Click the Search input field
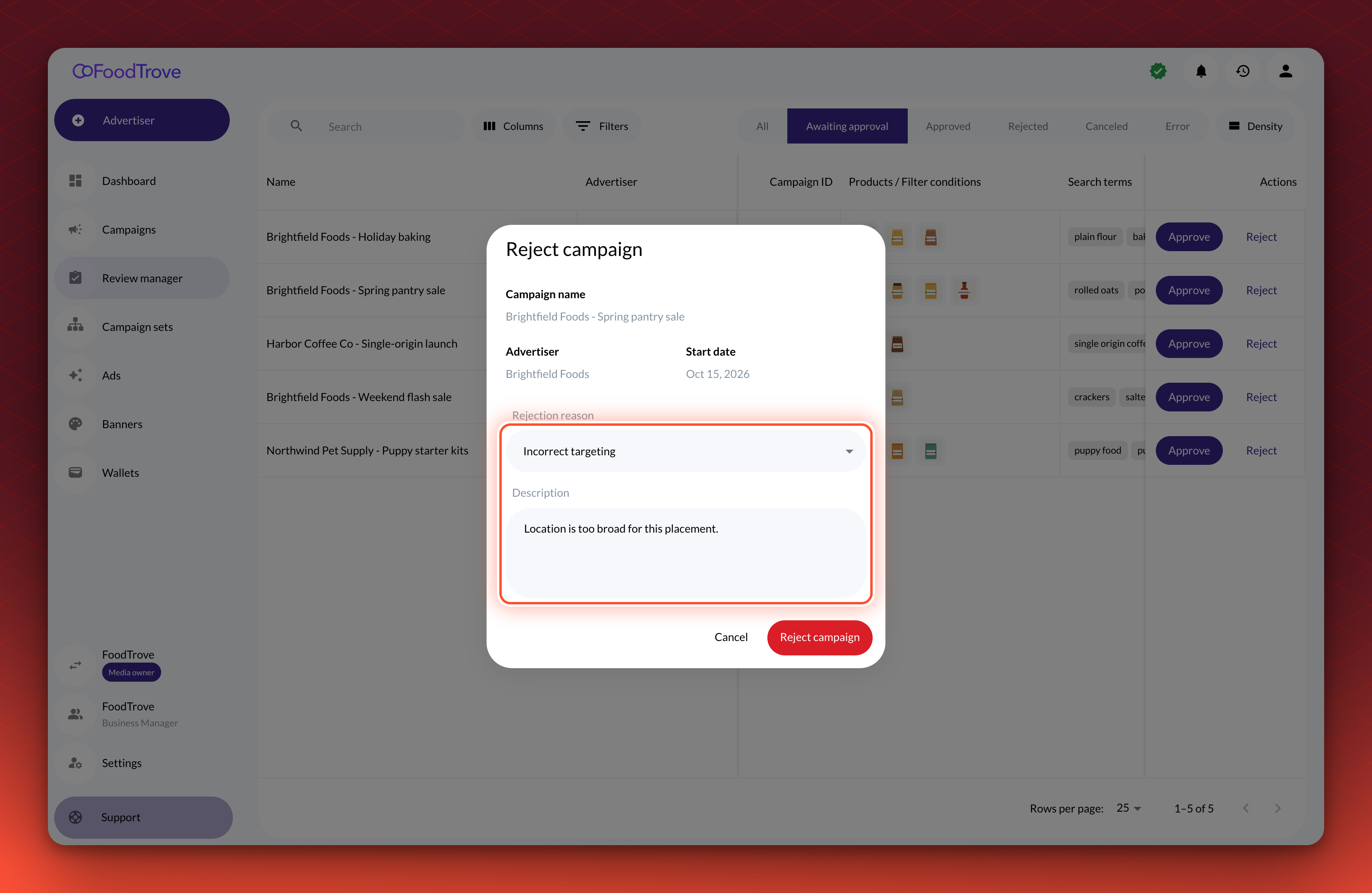The image size is (1372, 893). point(366,126)
